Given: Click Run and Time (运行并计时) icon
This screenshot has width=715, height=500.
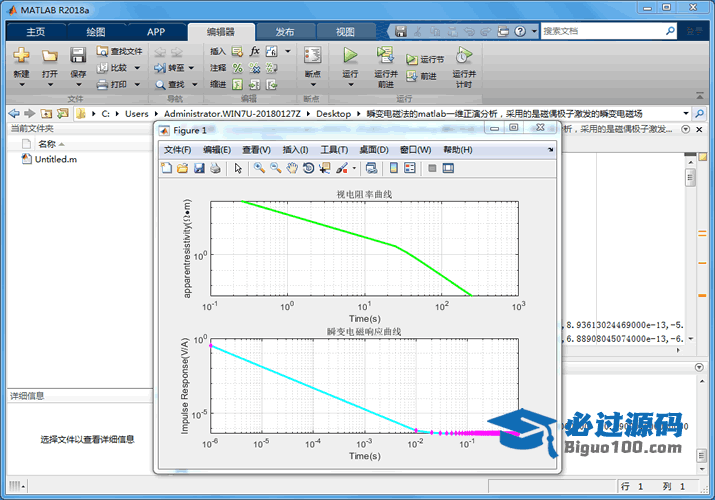Looking at the screenshot, I should (x=464, y=55).
